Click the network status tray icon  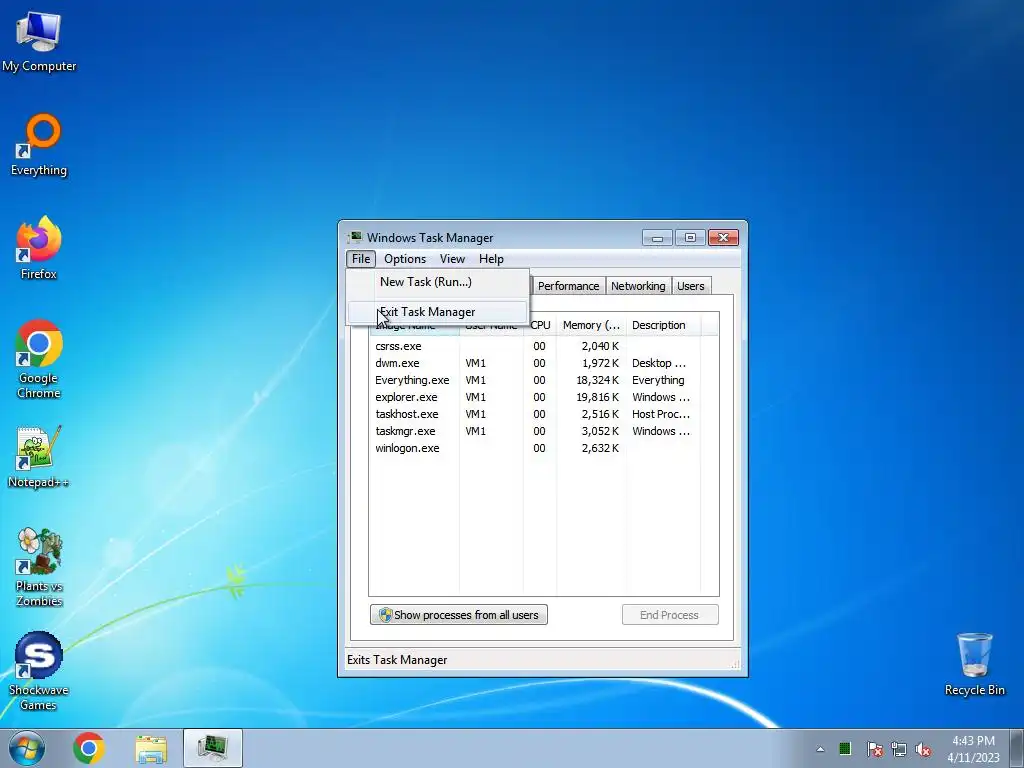[x=899, y=749]
